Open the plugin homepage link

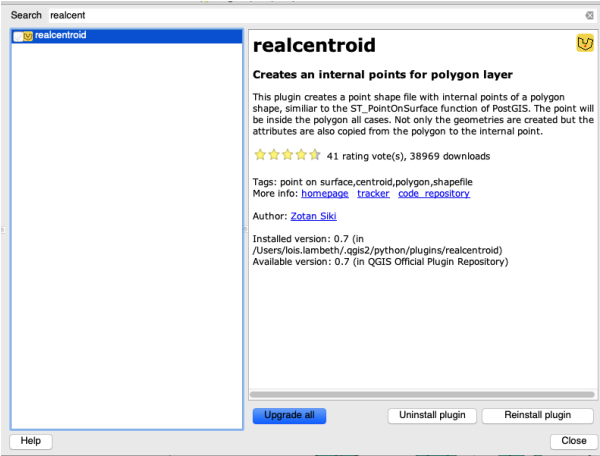324,194
